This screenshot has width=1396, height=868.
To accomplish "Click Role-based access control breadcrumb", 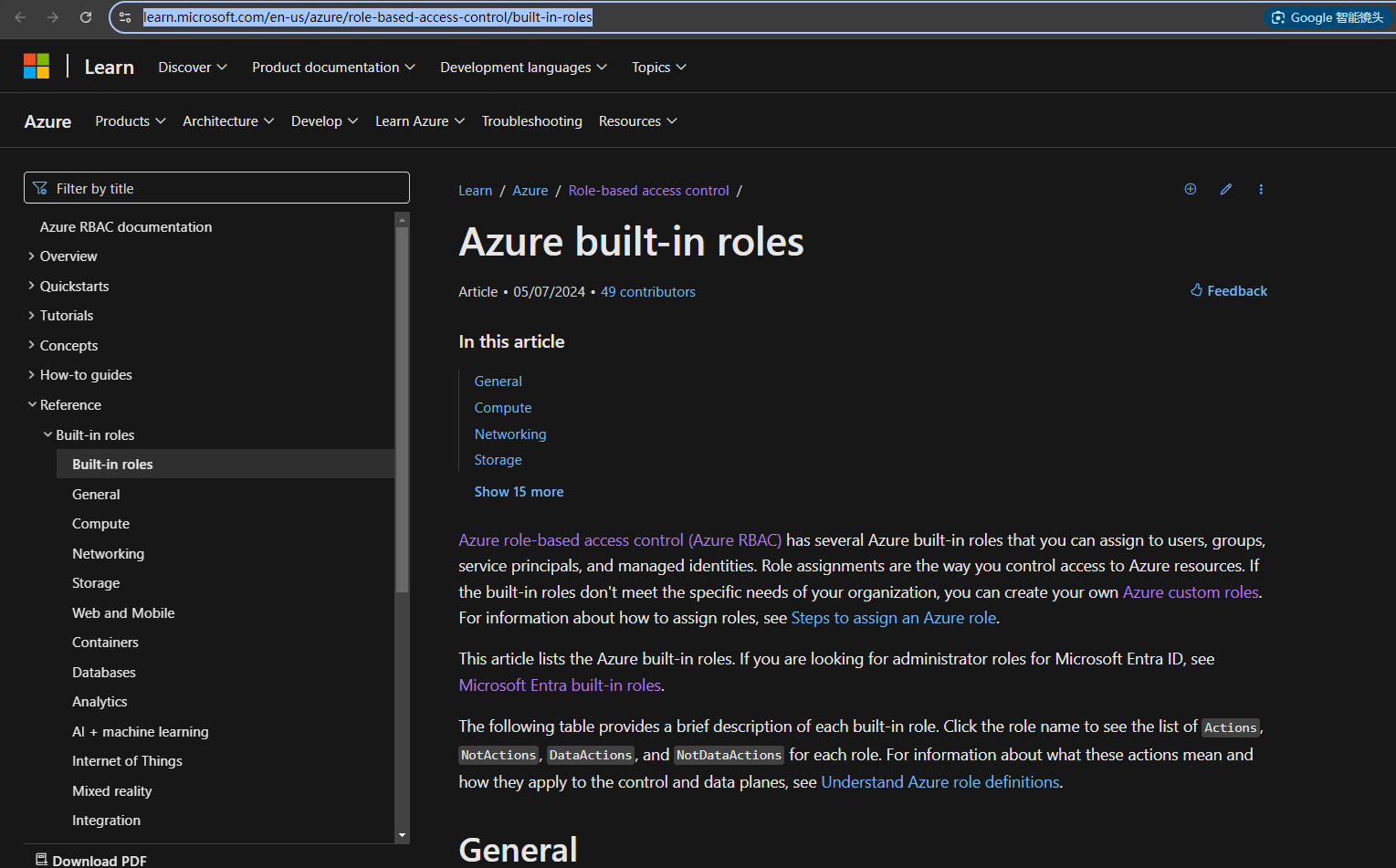I will [x=649, y=191].
